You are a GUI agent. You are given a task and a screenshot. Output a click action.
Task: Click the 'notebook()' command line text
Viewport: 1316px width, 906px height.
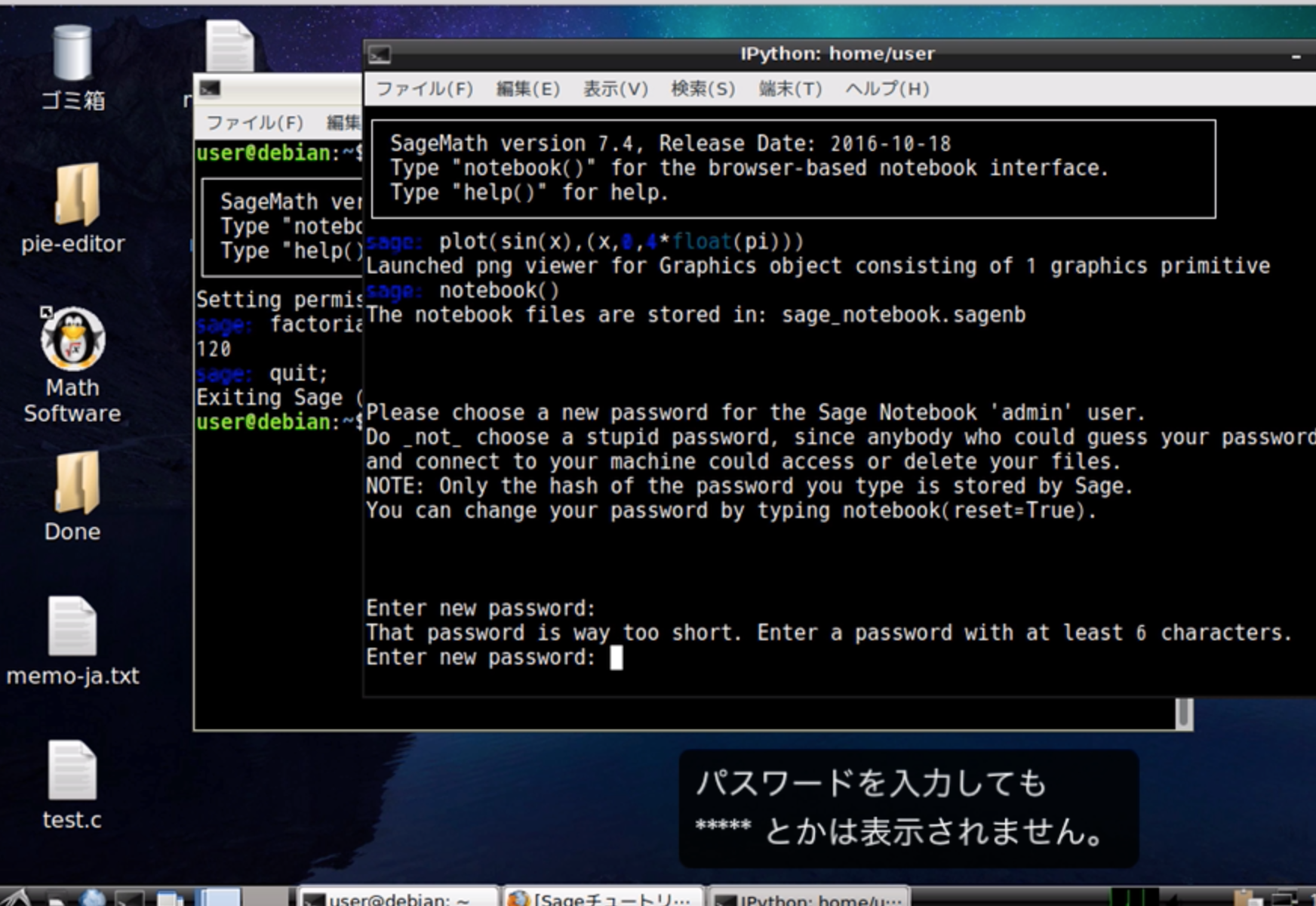[500, 291]
